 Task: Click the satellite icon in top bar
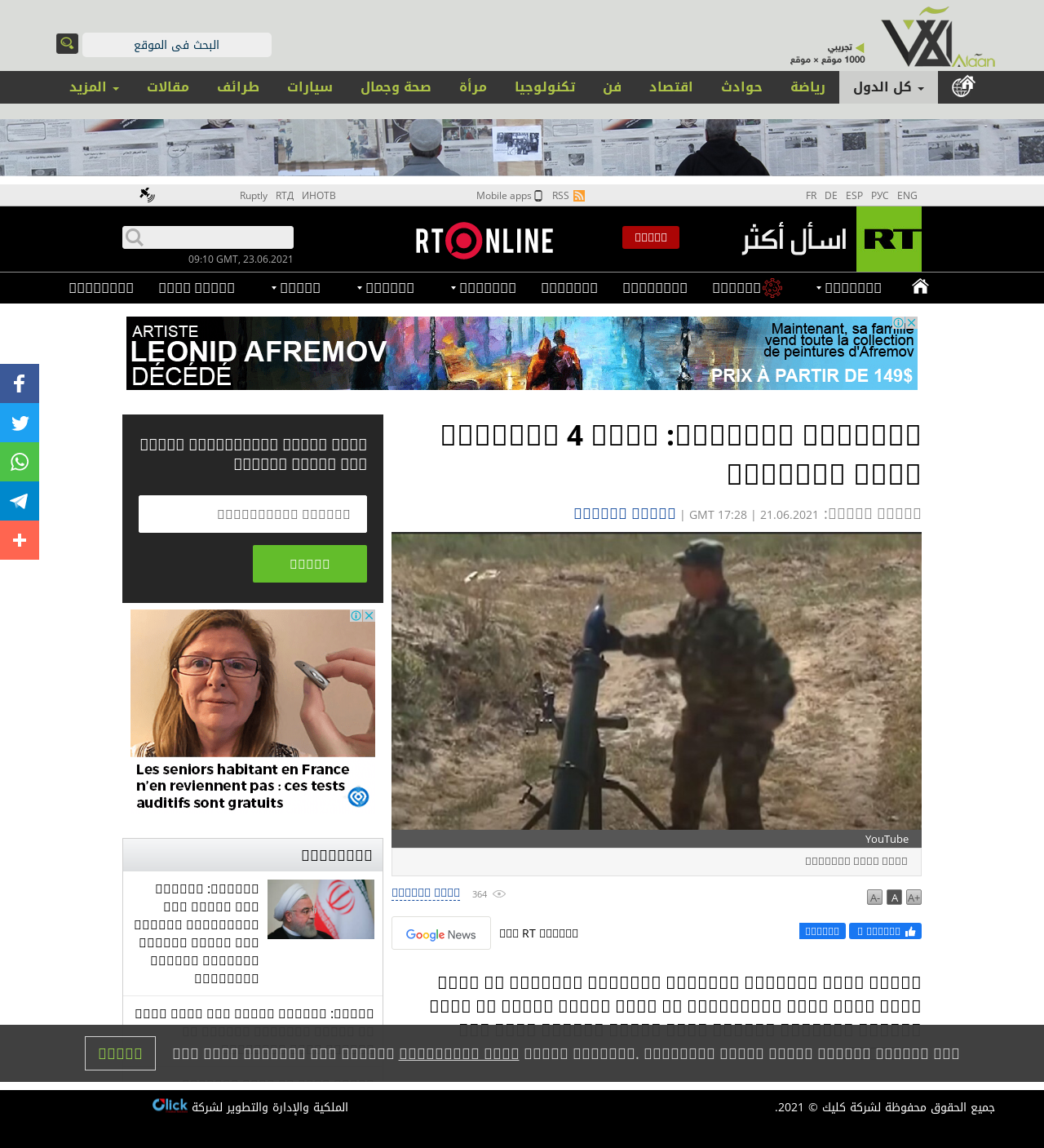pyautogui.click(x=147, y=195)
